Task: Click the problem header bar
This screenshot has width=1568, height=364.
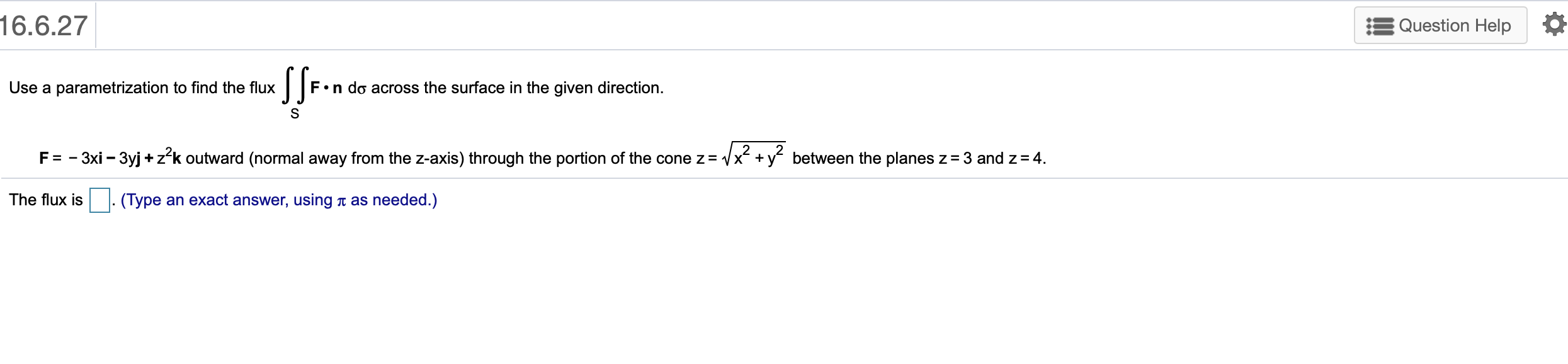Action: (x=630, y=24)
